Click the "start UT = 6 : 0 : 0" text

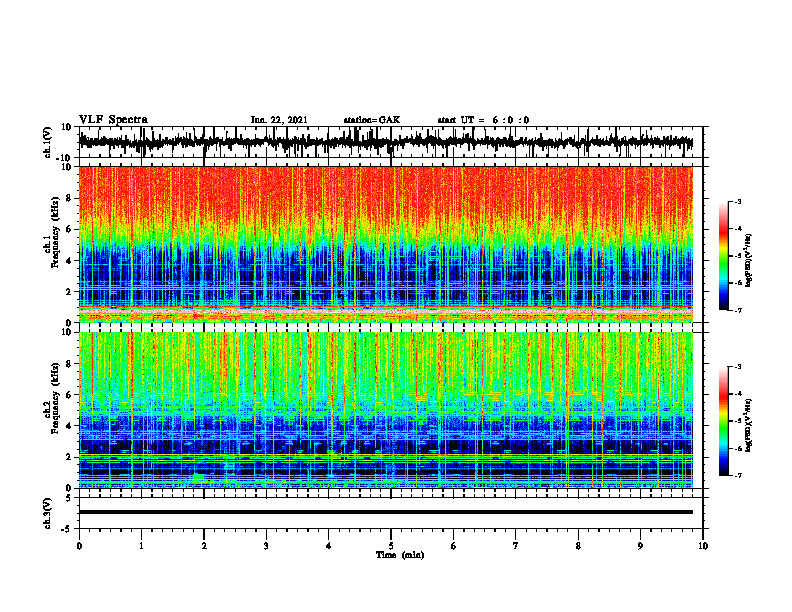tap(483, 120)
